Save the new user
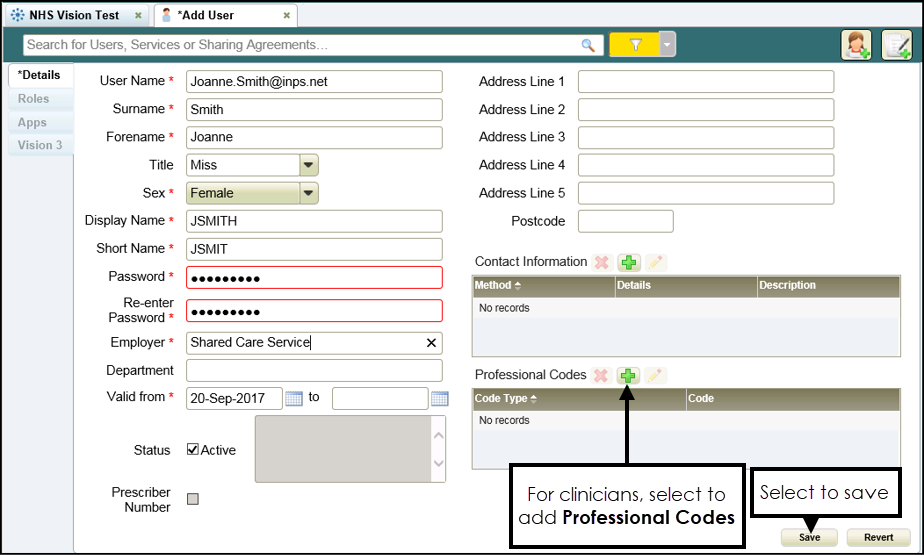This screenshot has width=924, height=555. 809,537
